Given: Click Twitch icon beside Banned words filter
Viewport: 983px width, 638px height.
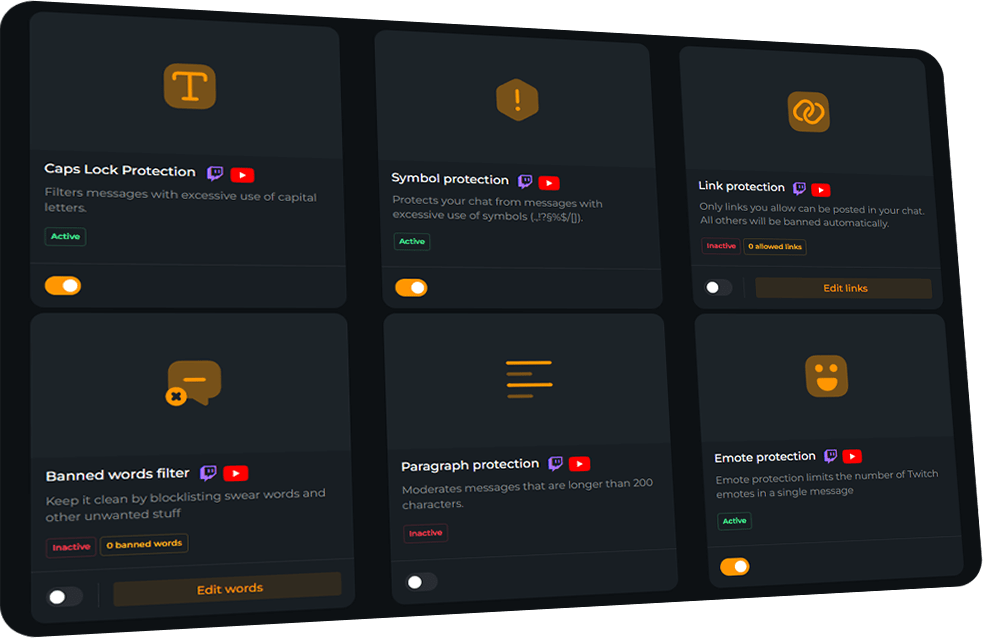Looking at the screenshot, I should tap(209, 473).
